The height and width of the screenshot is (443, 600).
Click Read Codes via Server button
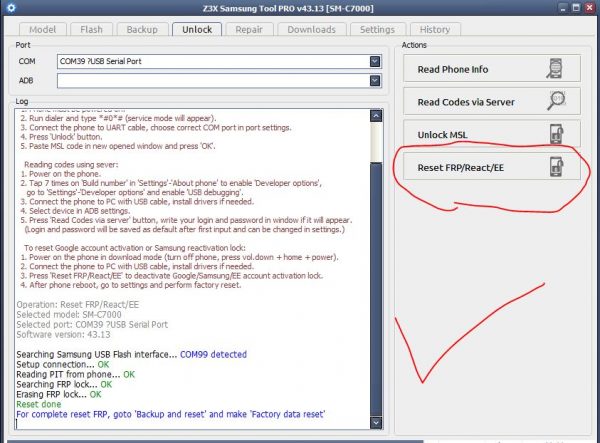(x=492, y=102)
